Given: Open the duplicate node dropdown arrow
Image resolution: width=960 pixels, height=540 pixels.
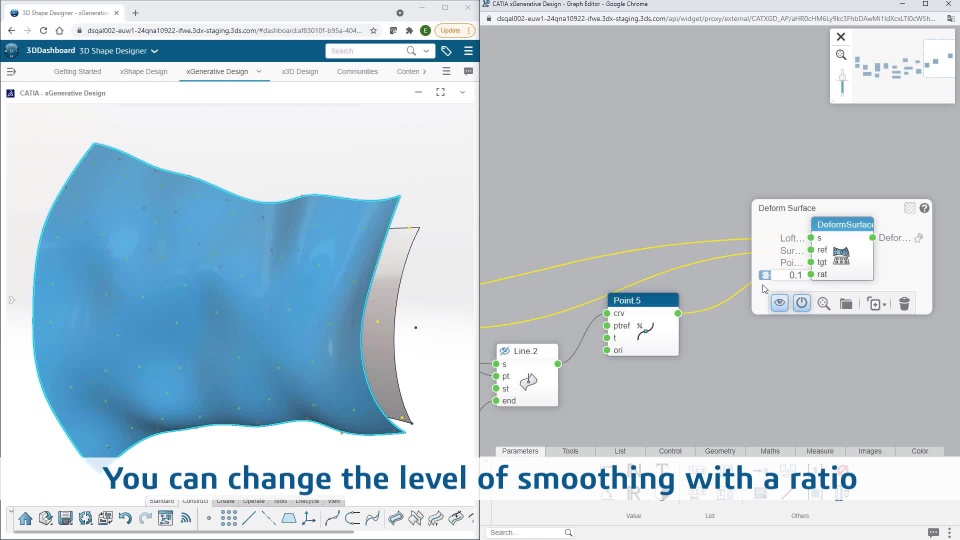Looking at the screenshot, I should pos(885,305).
